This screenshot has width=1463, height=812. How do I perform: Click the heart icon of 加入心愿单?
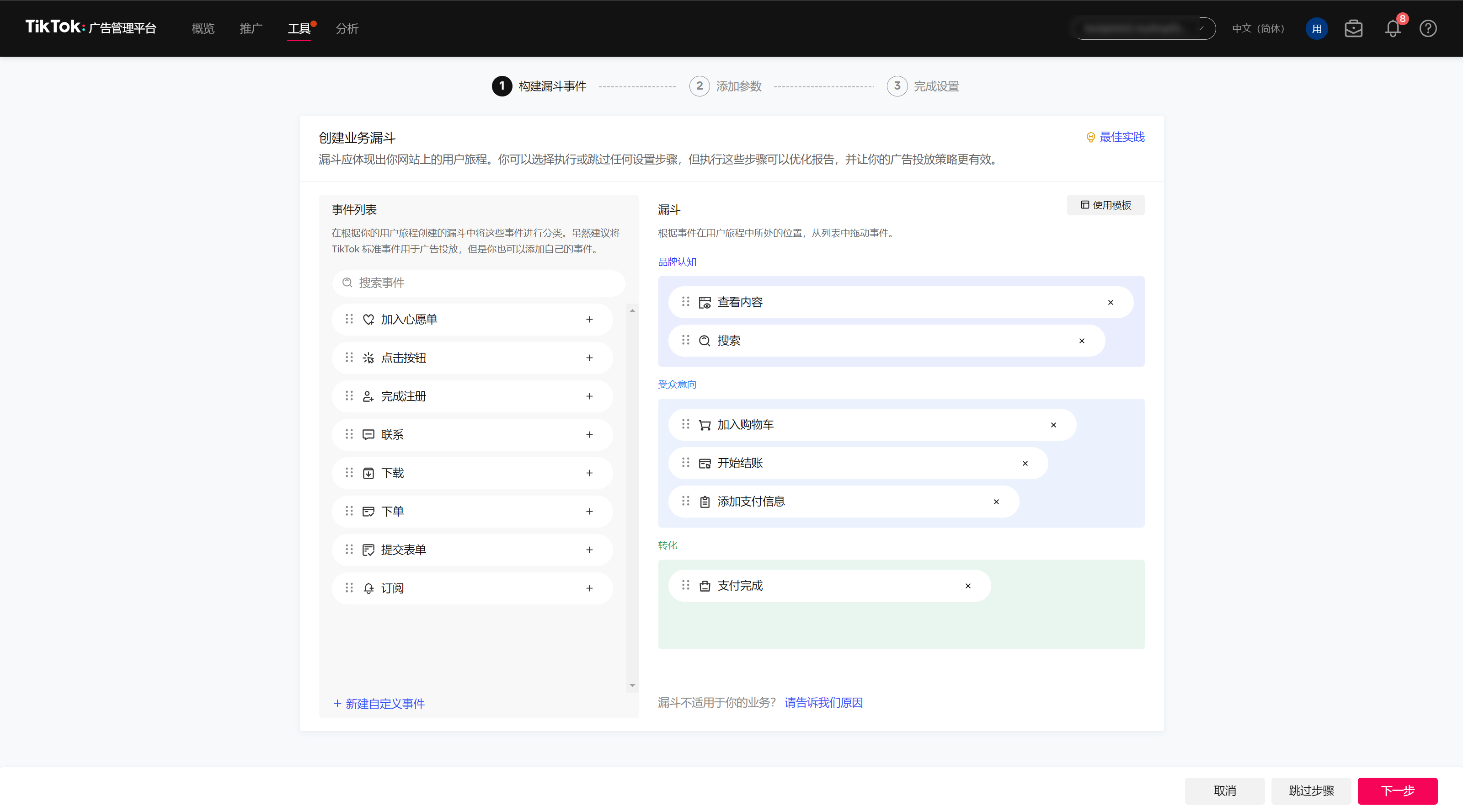pyautogui.click(x=368, y=320)
